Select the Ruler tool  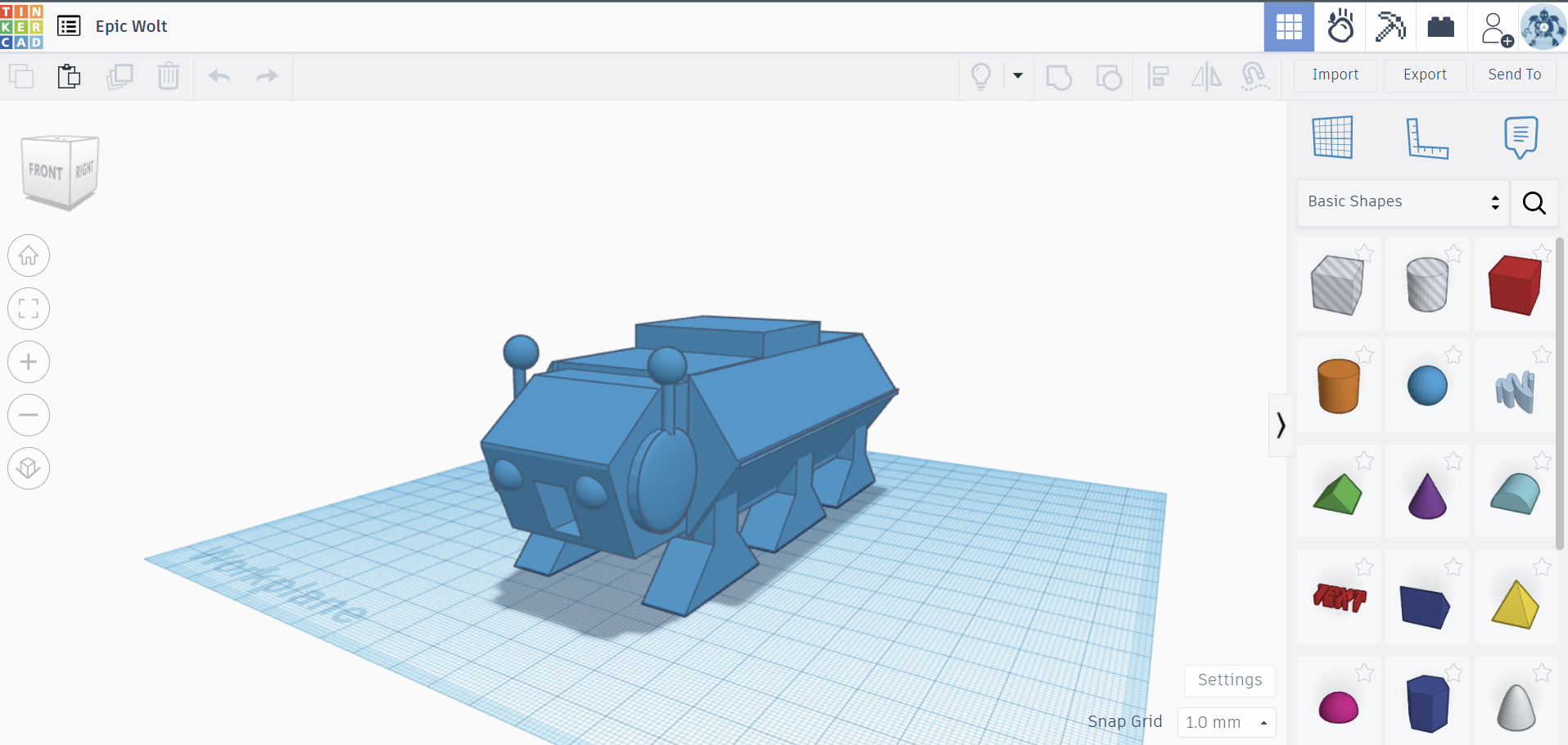tap(1426, 137)
